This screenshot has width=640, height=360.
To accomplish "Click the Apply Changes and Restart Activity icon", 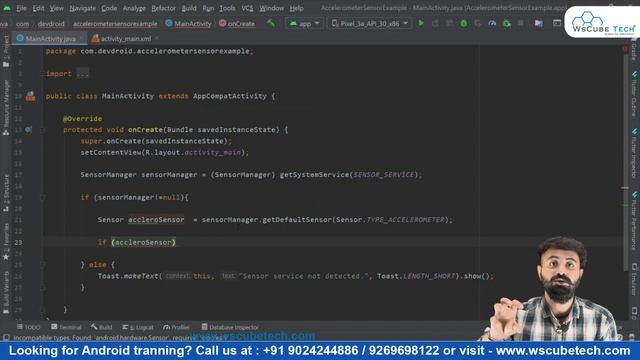I will (x=436, y=23).
